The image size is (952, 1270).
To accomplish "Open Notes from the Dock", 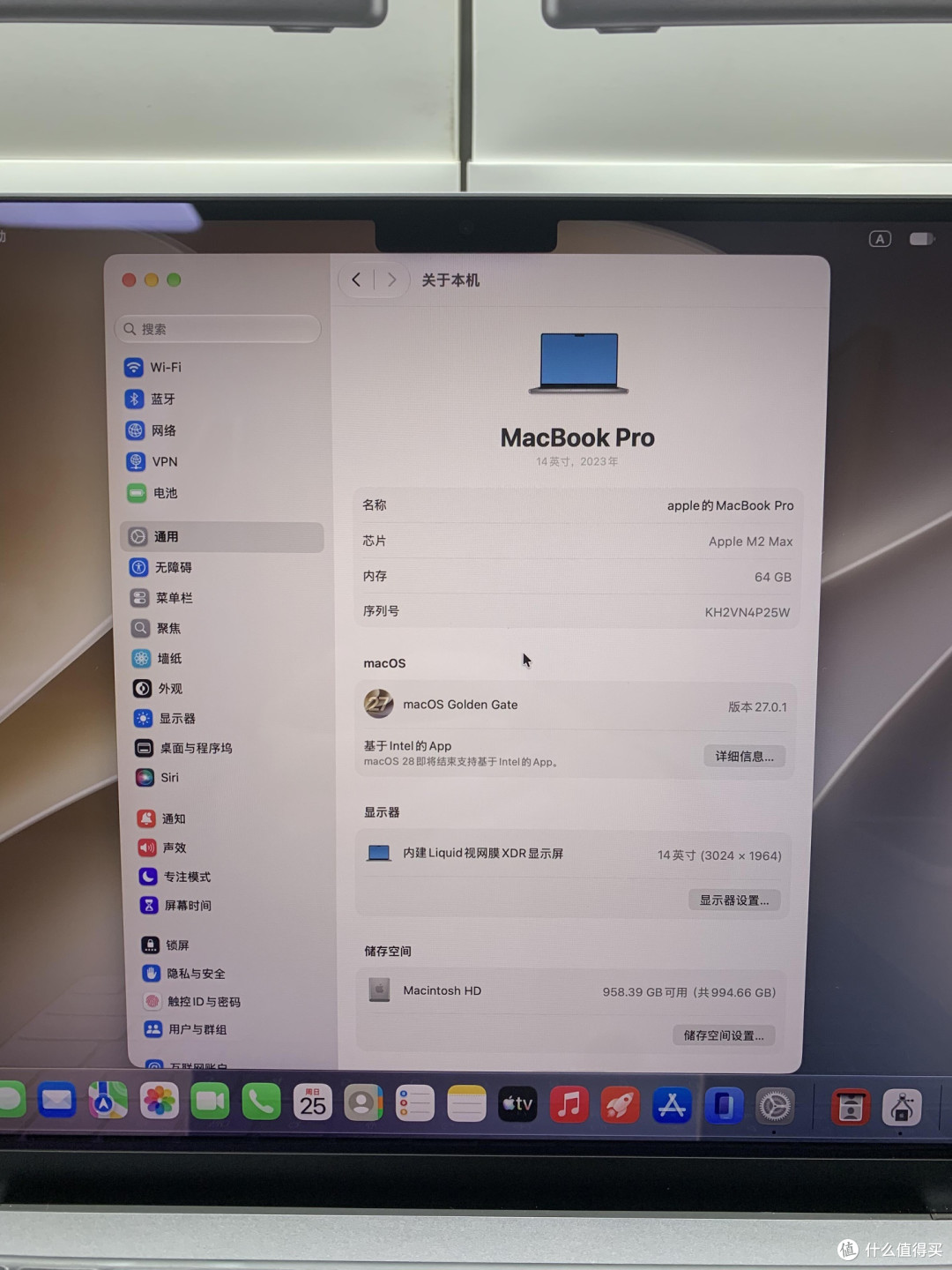I will coord(466,1103).
